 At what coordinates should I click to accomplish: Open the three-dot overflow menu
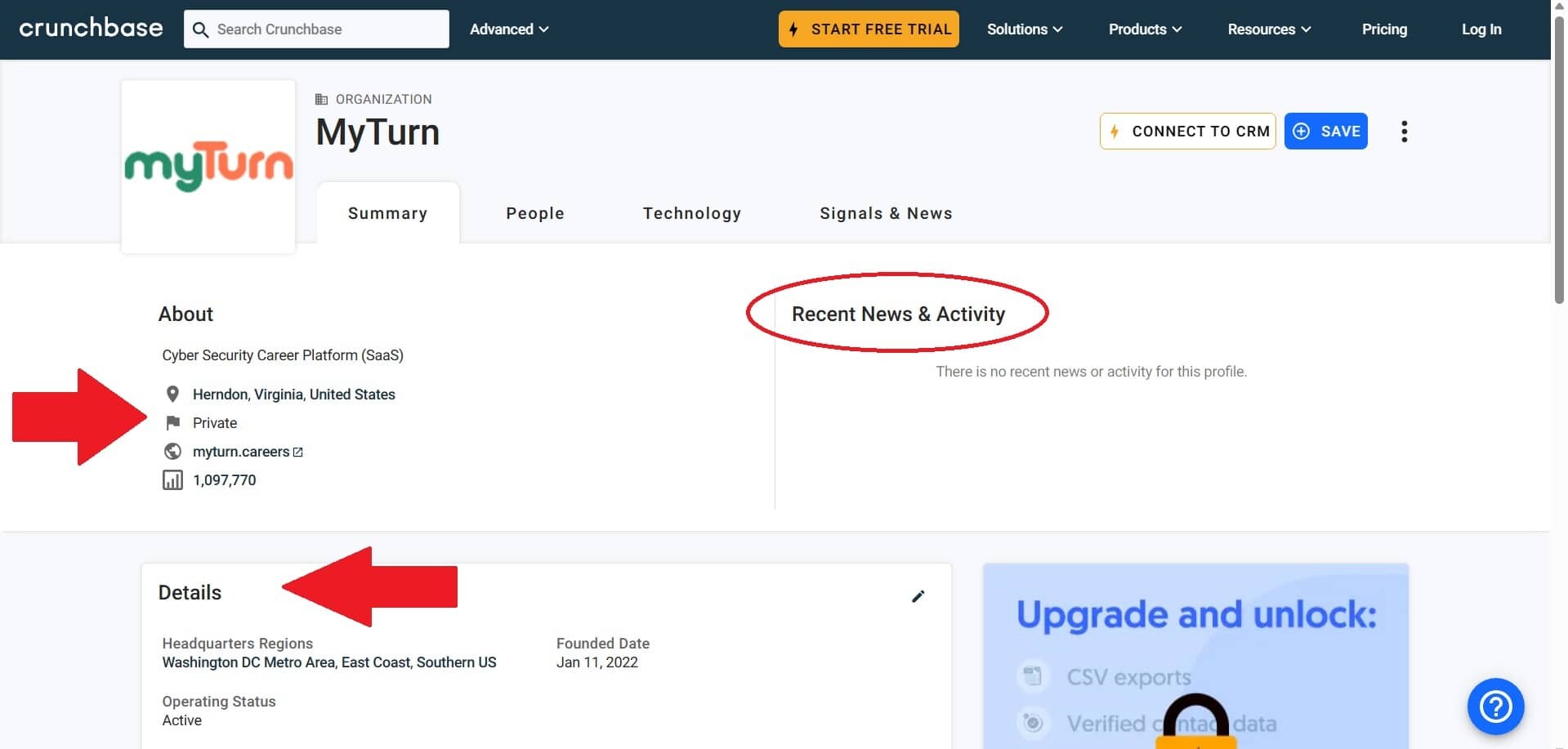coord(1405,131)
